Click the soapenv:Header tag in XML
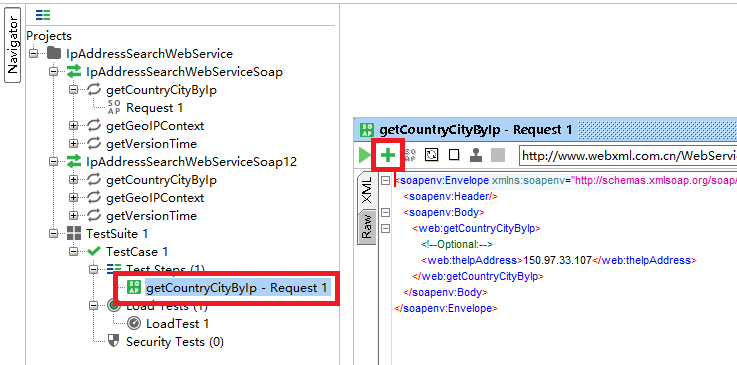This screenshot has width=737, height=365. pos(450,196)
